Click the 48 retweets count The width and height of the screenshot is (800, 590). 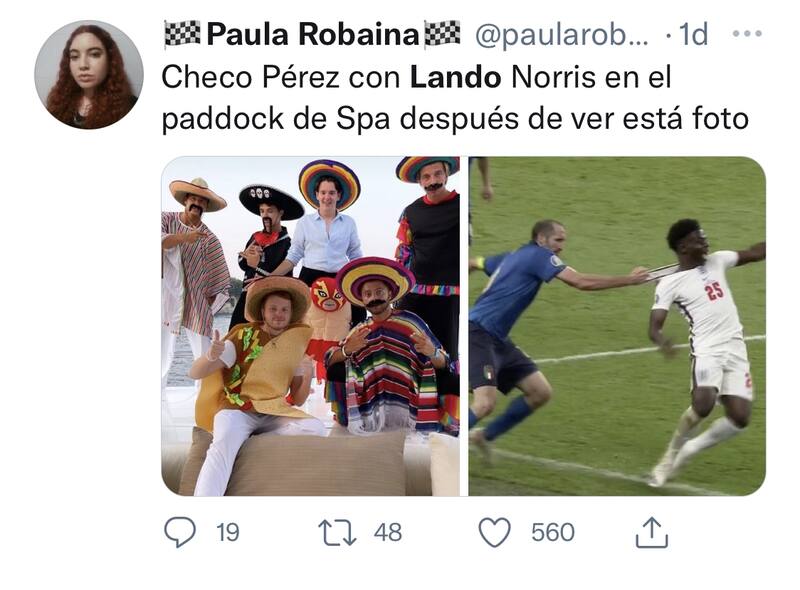388,533
